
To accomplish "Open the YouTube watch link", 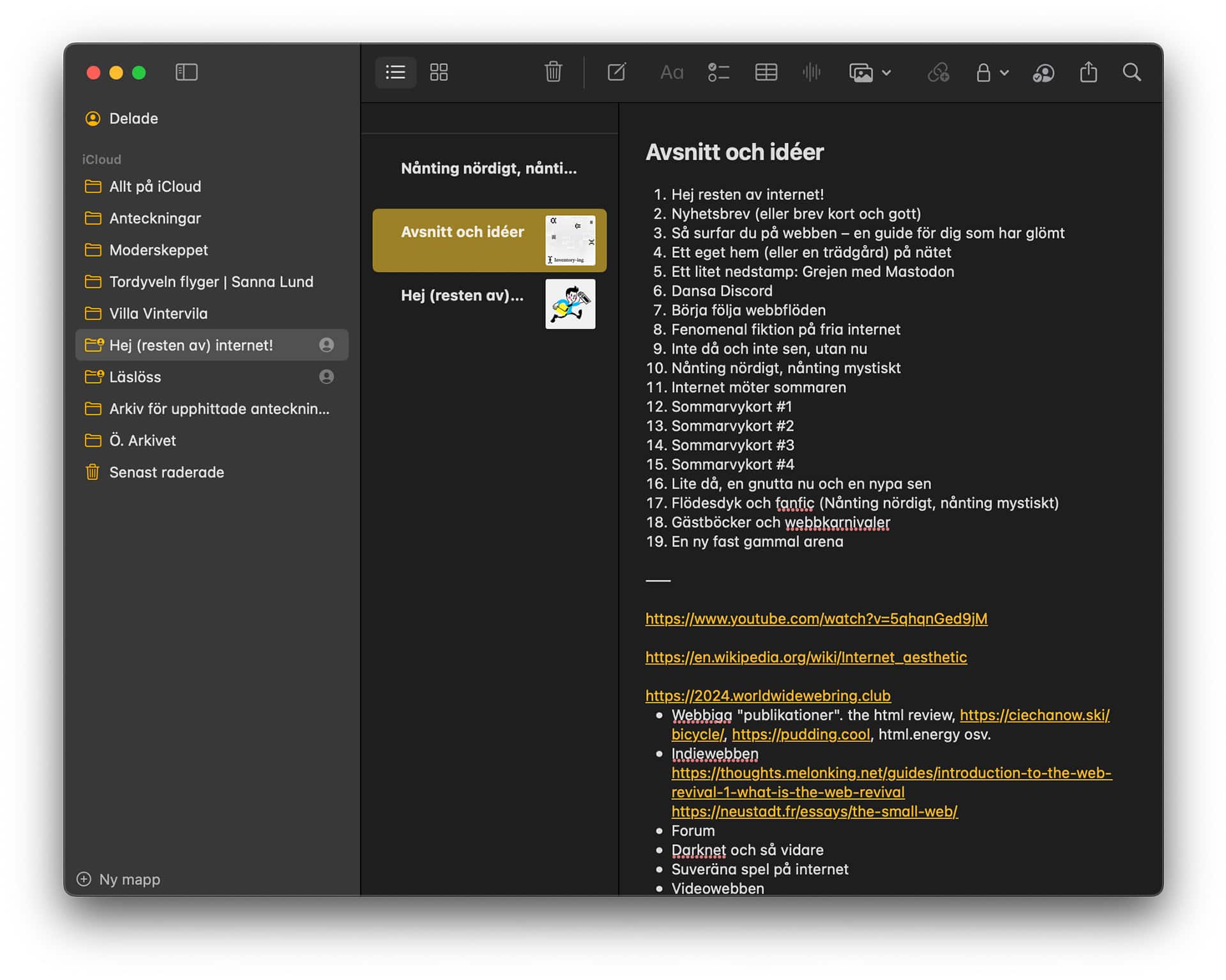I will click(816, 619).
